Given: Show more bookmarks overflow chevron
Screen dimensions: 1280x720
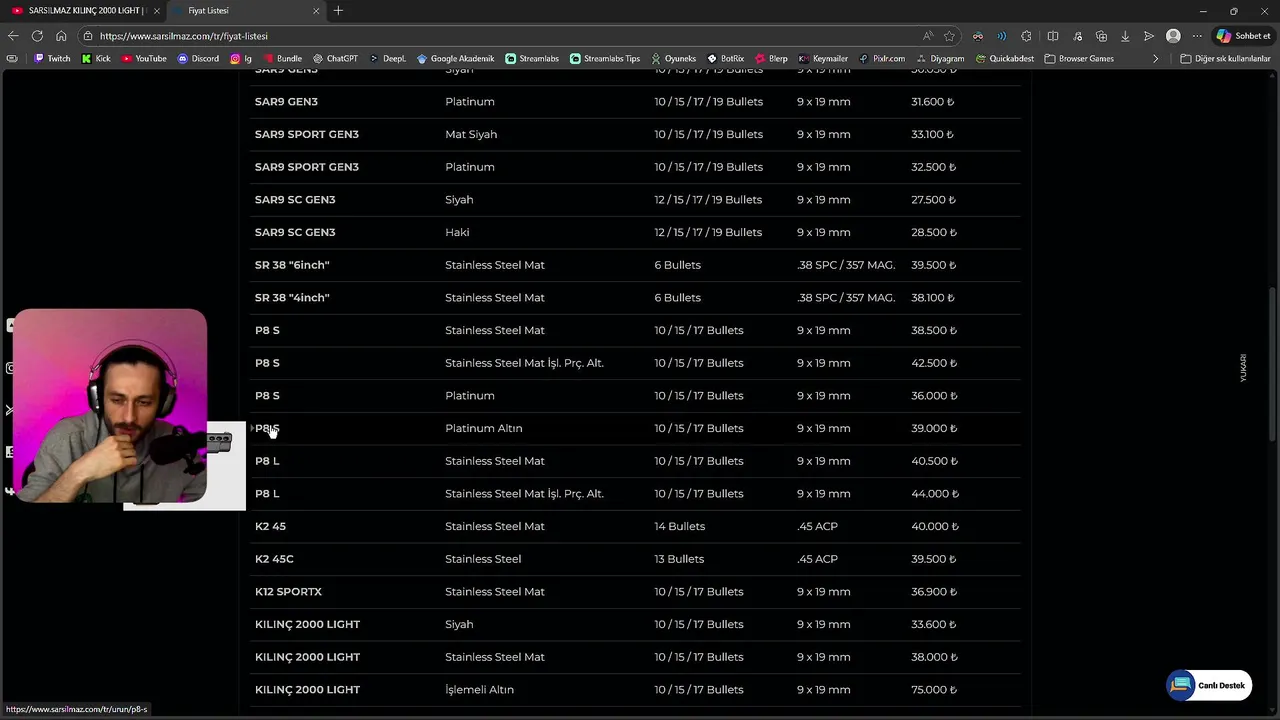Looking at the screenshot, I should point(1155,59).
